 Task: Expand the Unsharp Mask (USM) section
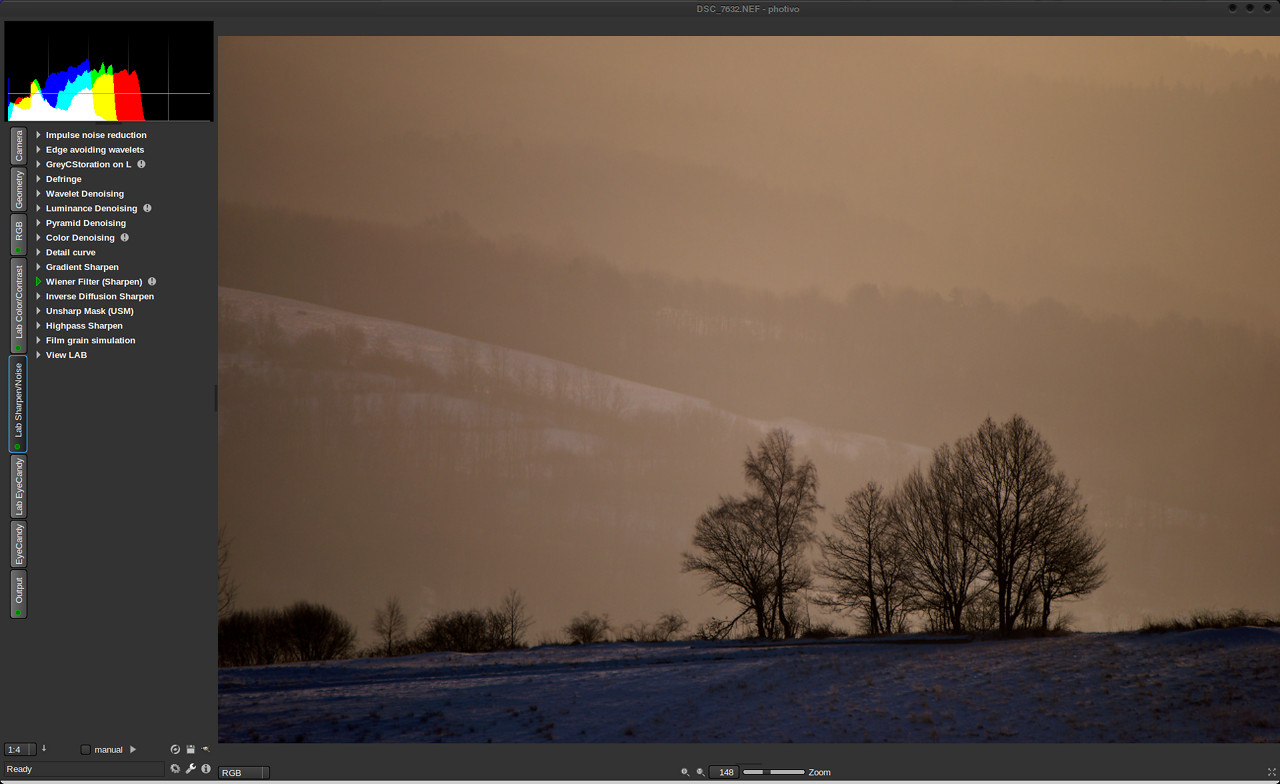pos(39,311)
